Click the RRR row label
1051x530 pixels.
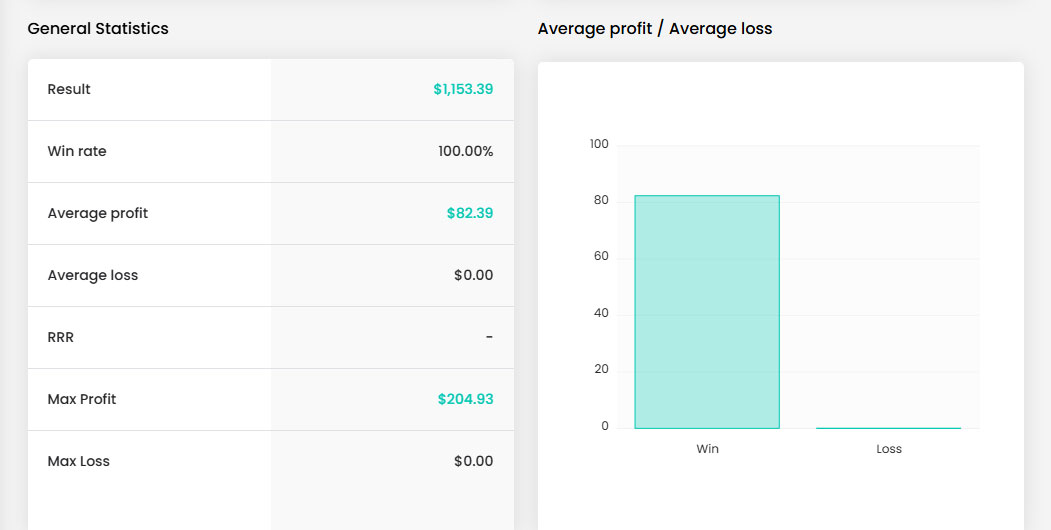click(60, 337)
